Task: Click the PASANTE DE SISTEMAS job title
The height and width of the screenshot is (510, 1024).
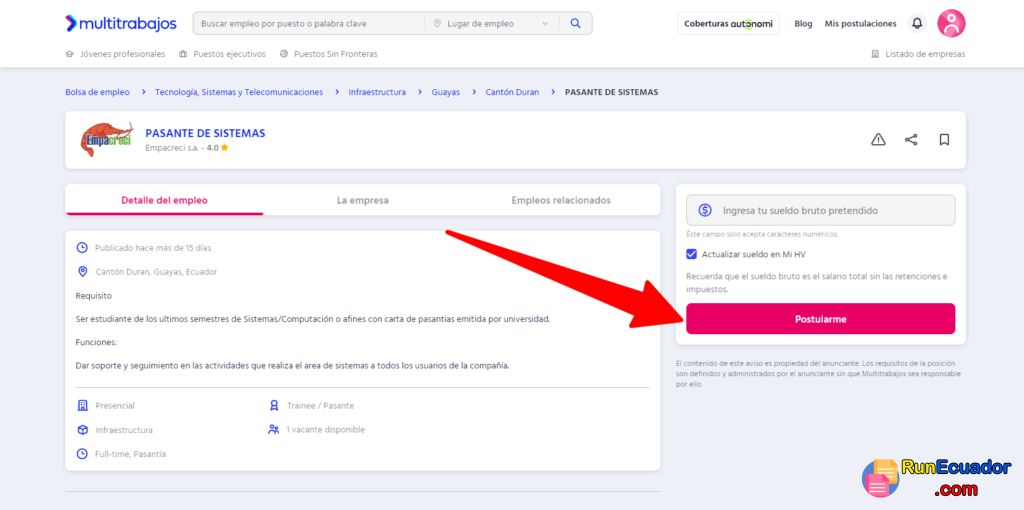Action: click(x=205, y=133)
